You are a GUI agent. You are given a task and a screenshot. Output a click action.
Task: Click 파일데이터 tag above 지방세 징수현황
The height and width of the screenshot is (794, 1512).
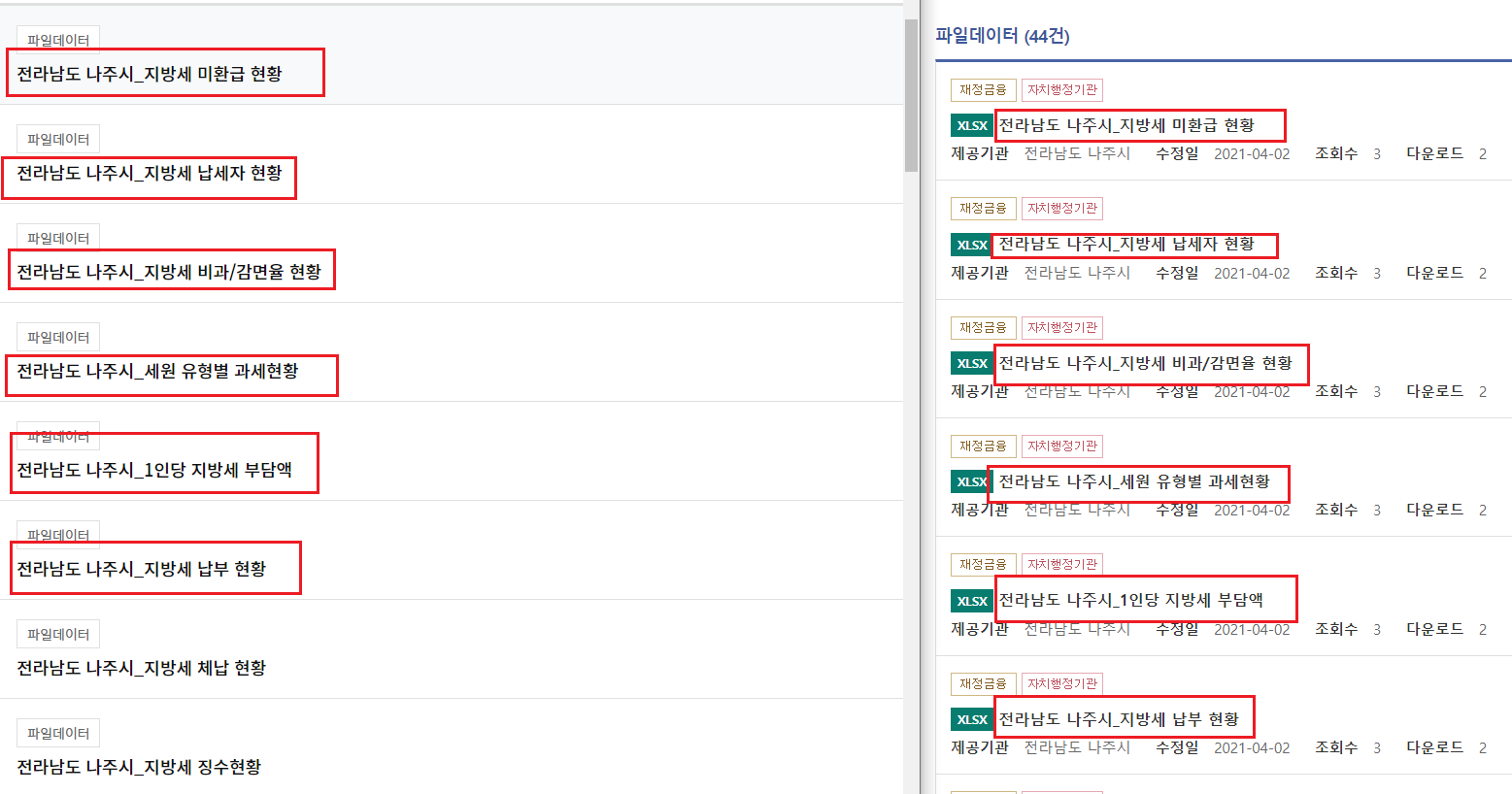coord(58,733)
